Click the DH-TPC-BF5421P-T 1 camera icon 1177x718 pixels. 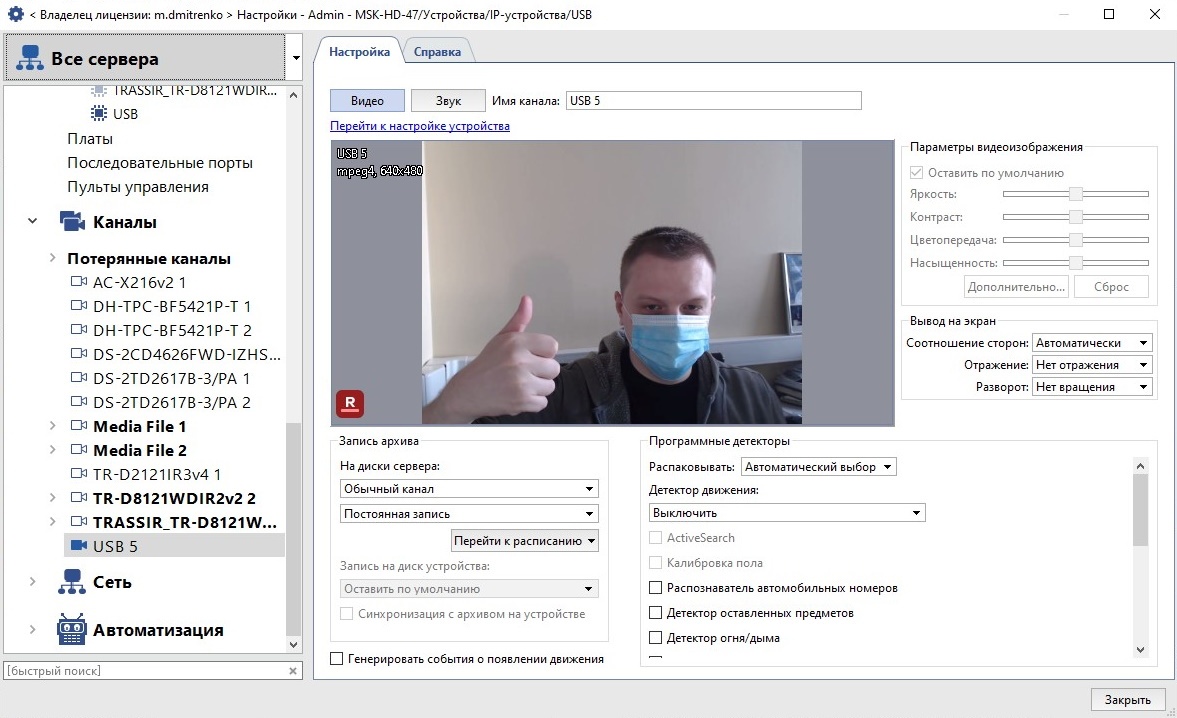tap(79, 305)
